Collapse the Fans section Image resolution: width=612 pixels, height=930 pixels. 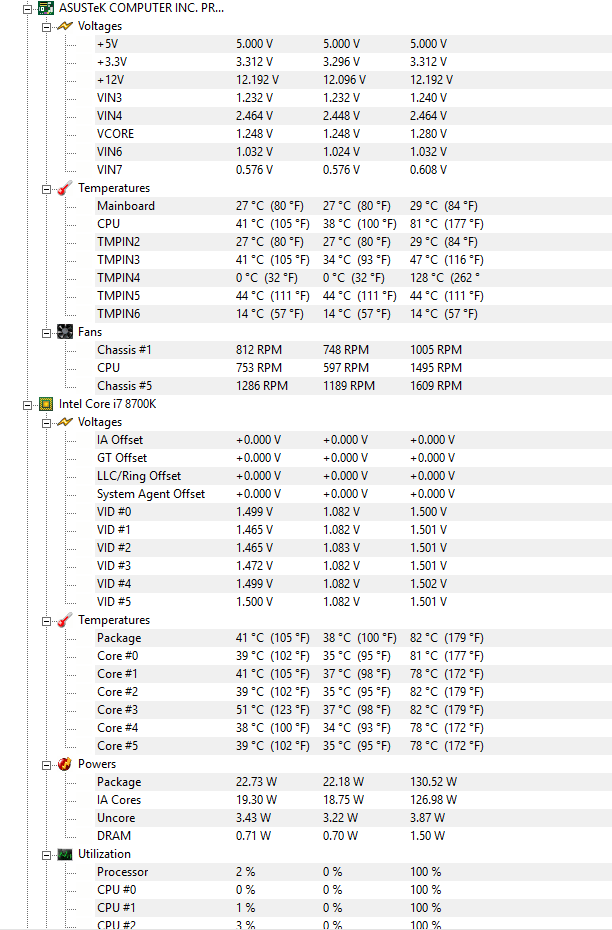point(46,333)
